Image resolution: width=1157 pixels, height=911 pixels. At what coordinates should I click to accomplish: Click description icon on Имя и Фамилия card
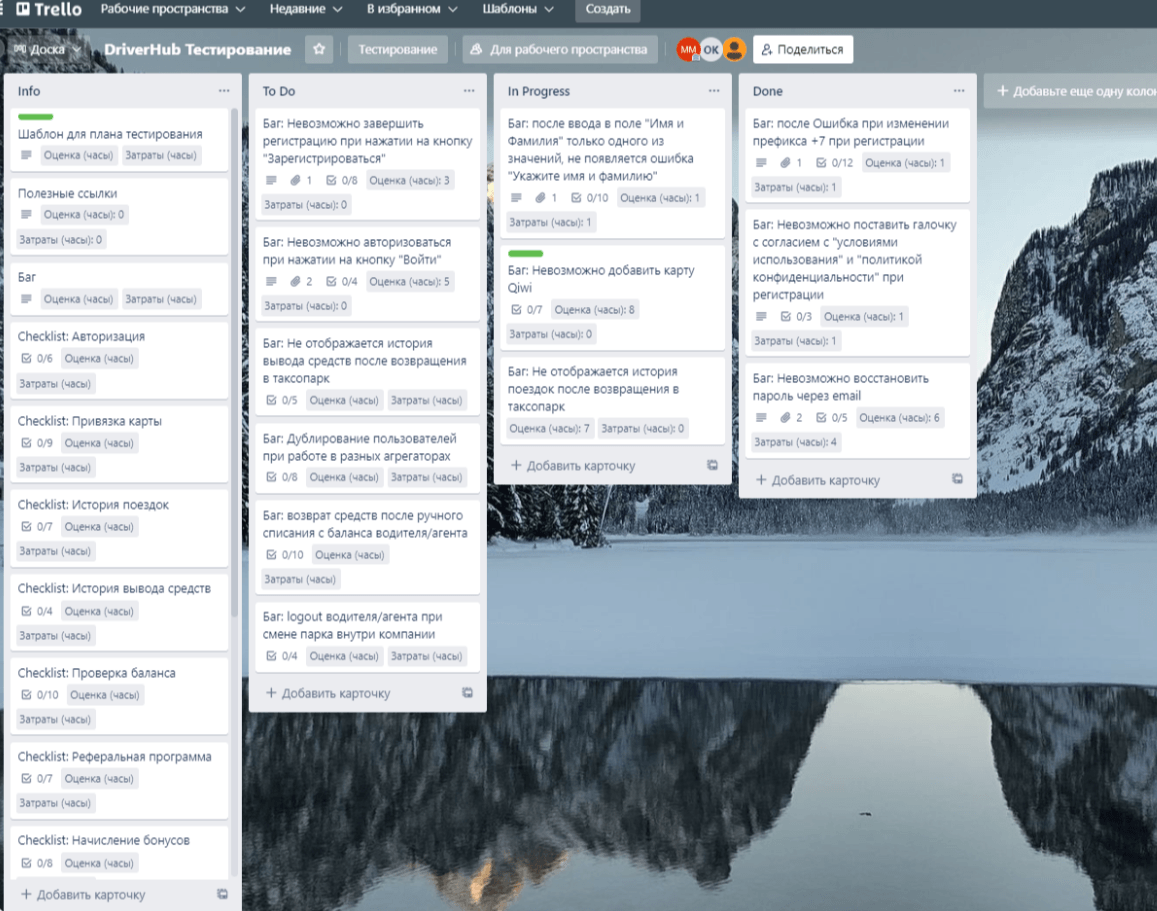(517, 198)
